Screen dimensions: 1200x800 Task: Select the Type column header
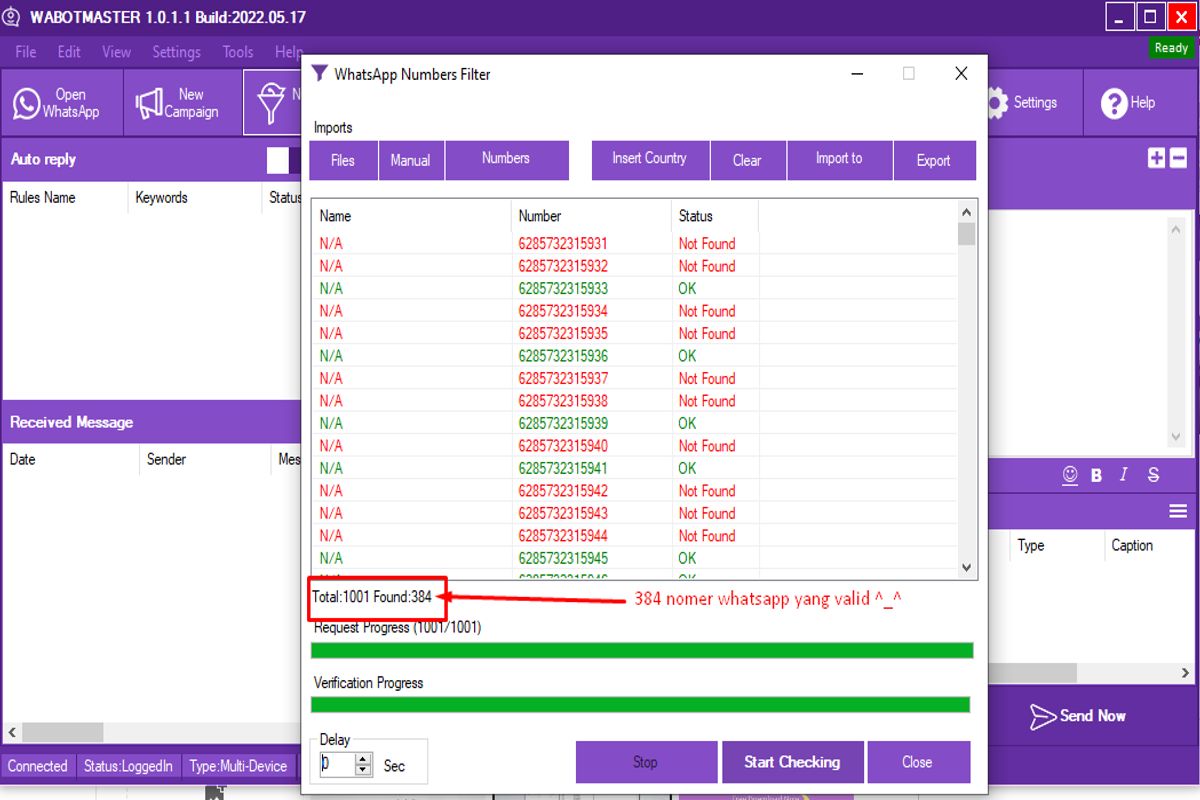coord(1055,546)
